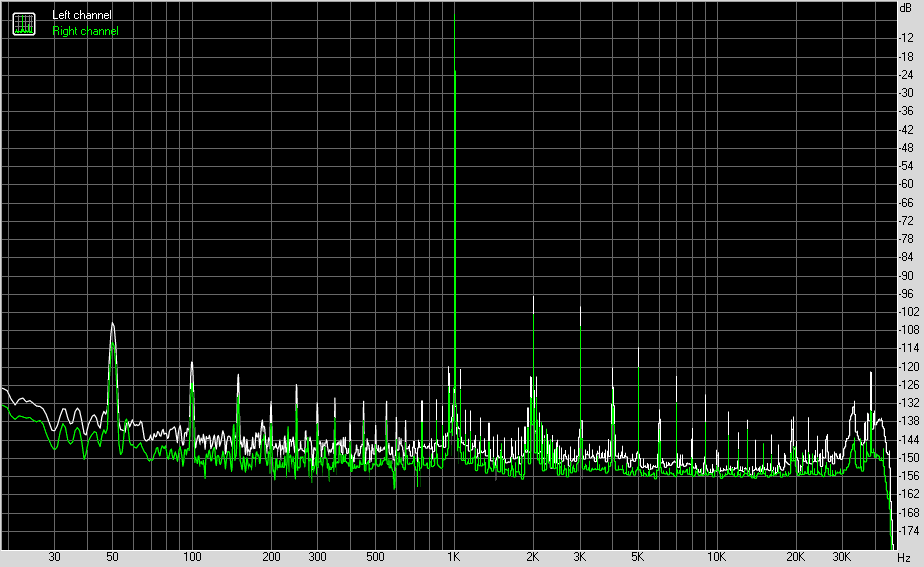924x567 pixels.
Task: Click the "Hz" axis unit label
Action: pos(904,557)
